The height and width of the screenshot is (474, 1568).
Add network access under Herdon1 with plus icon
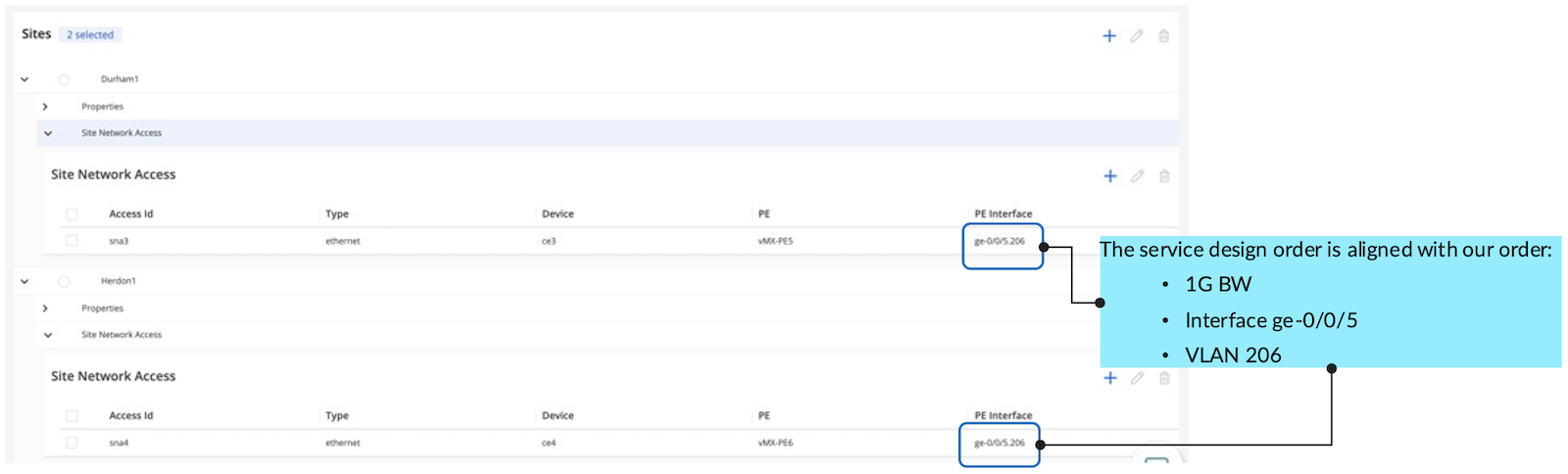[1110, 378]
